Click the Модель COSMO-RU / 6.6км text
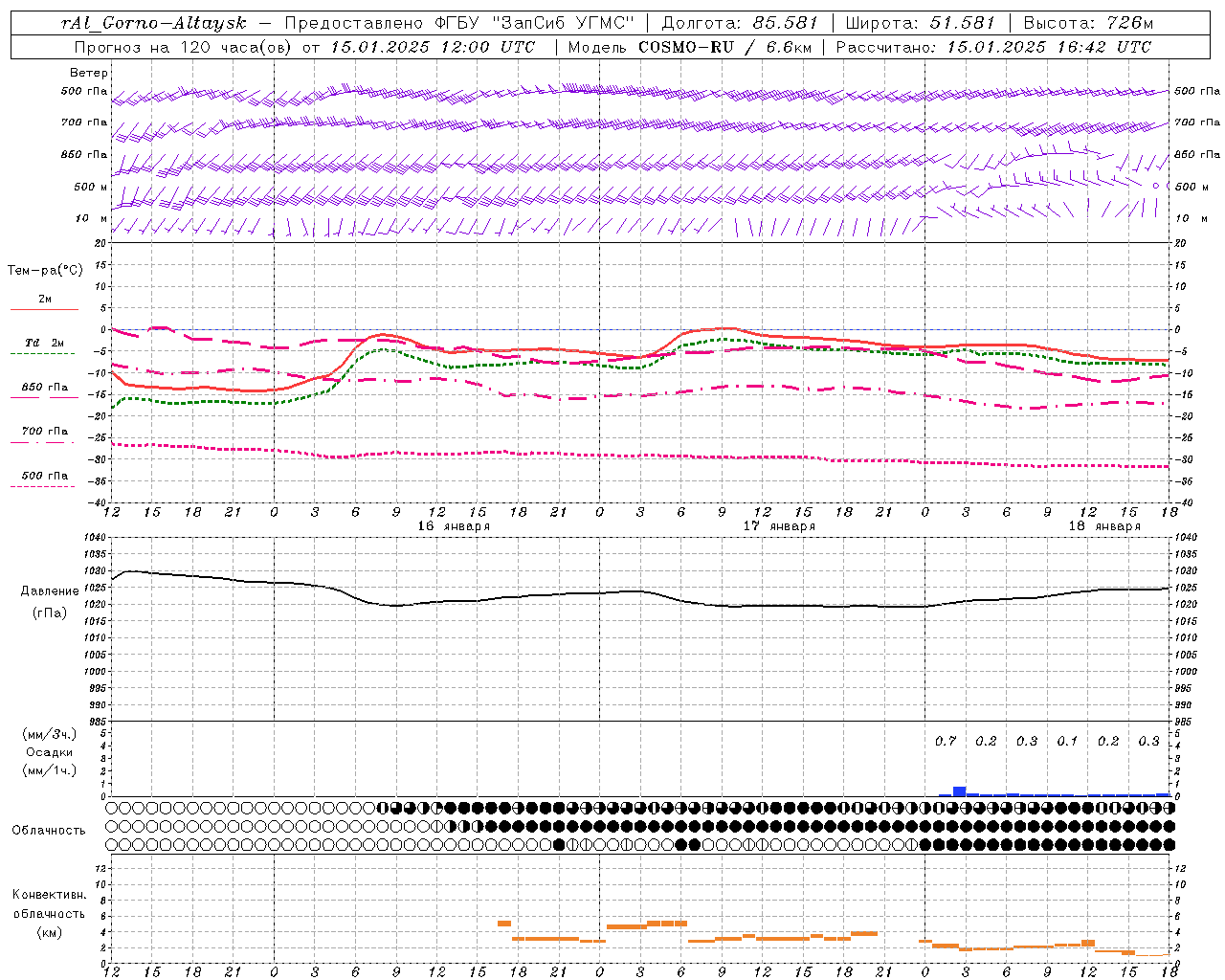The width and height of the screenshot is (1225, 980). pyautogui.click(x=690, y=47)
